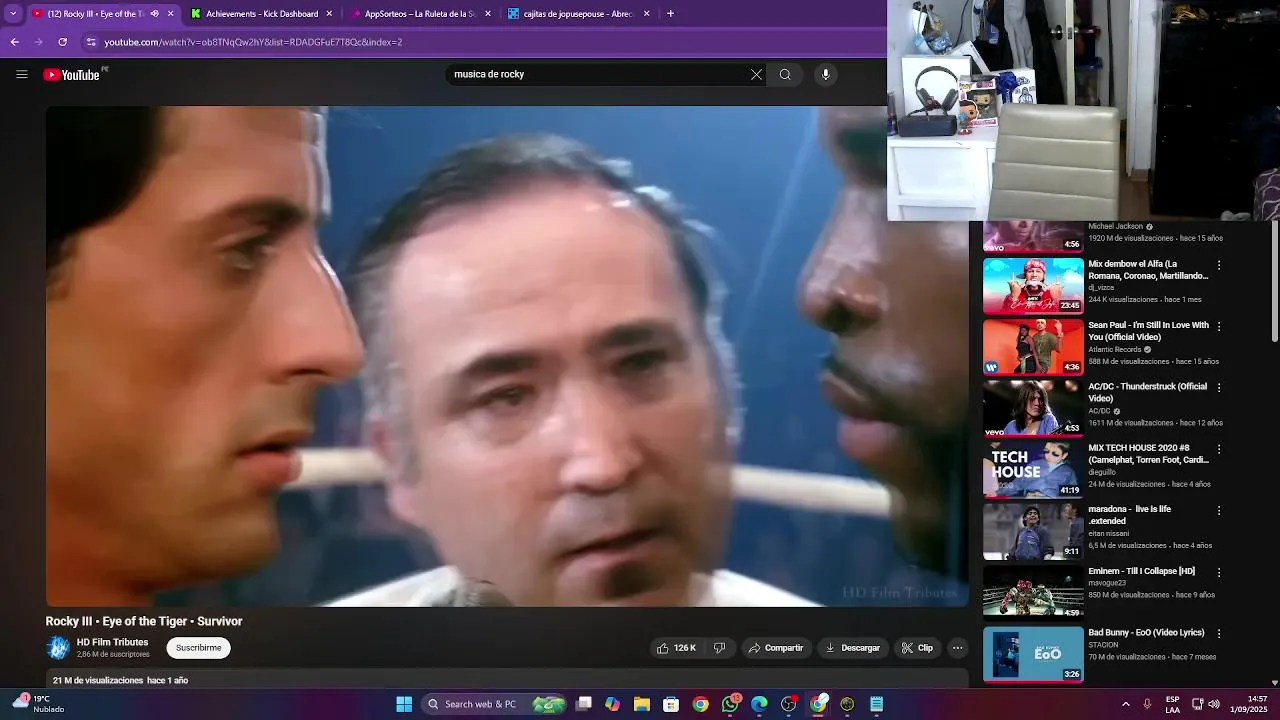Open options for Sean Paul video
The image size is (1280, 720).
pos(1218,326)
